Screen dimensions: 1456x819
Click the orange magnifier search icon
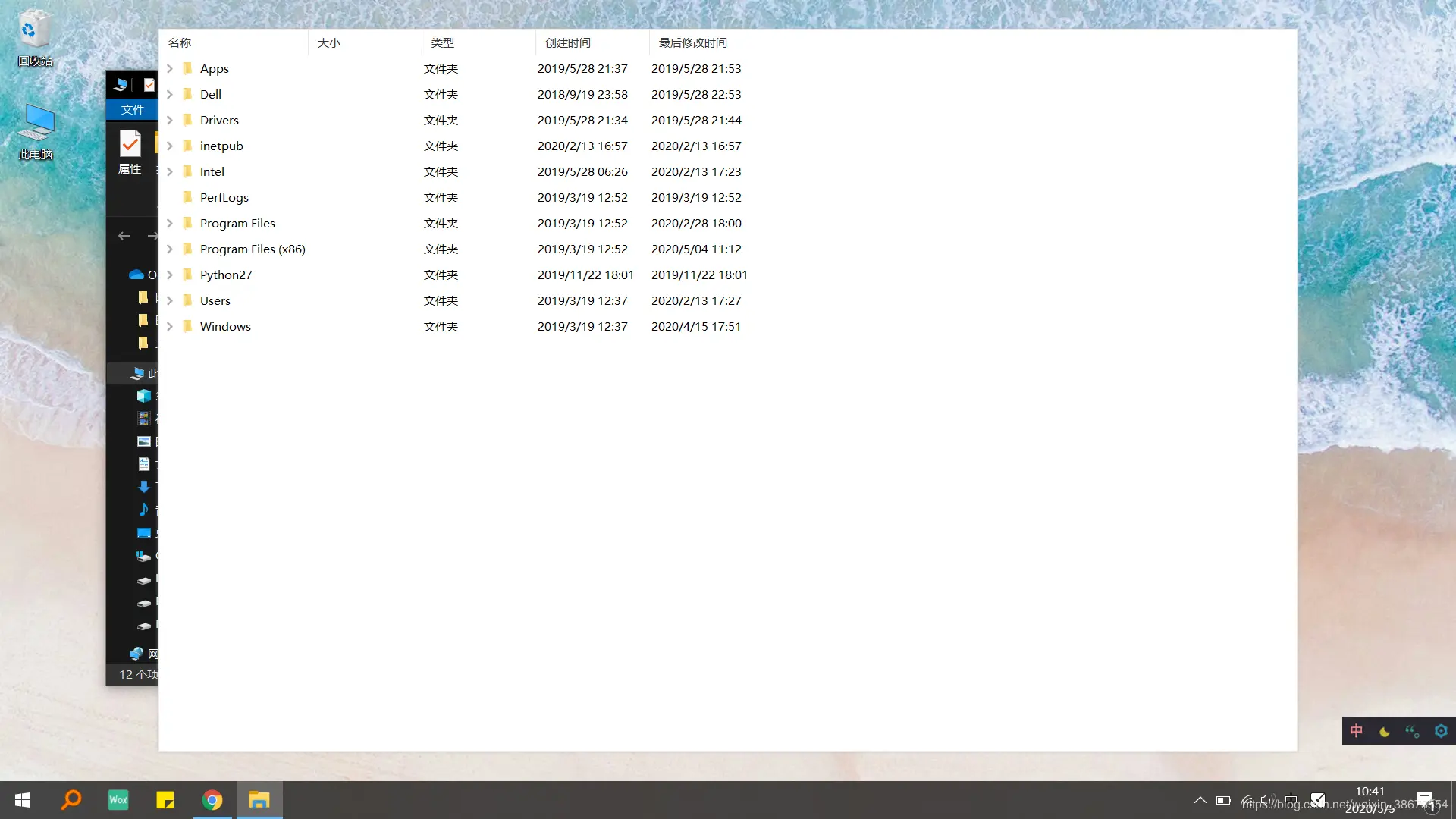tap(71, 800)
